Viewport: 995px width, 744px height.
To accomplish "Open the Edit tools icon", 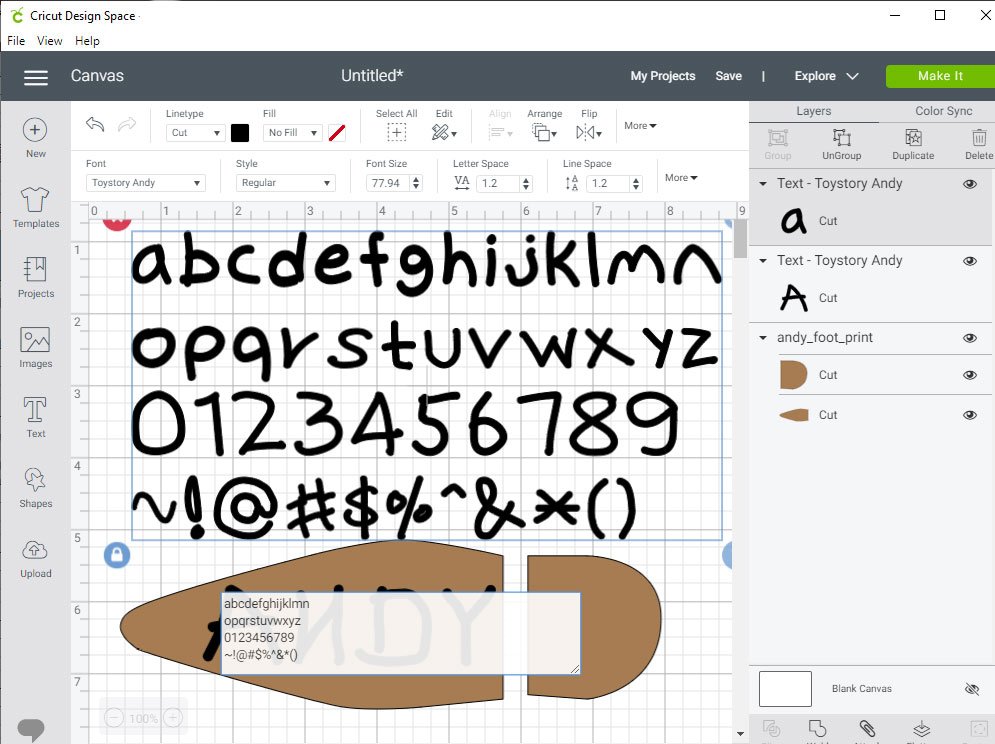I will coord(444,132).
